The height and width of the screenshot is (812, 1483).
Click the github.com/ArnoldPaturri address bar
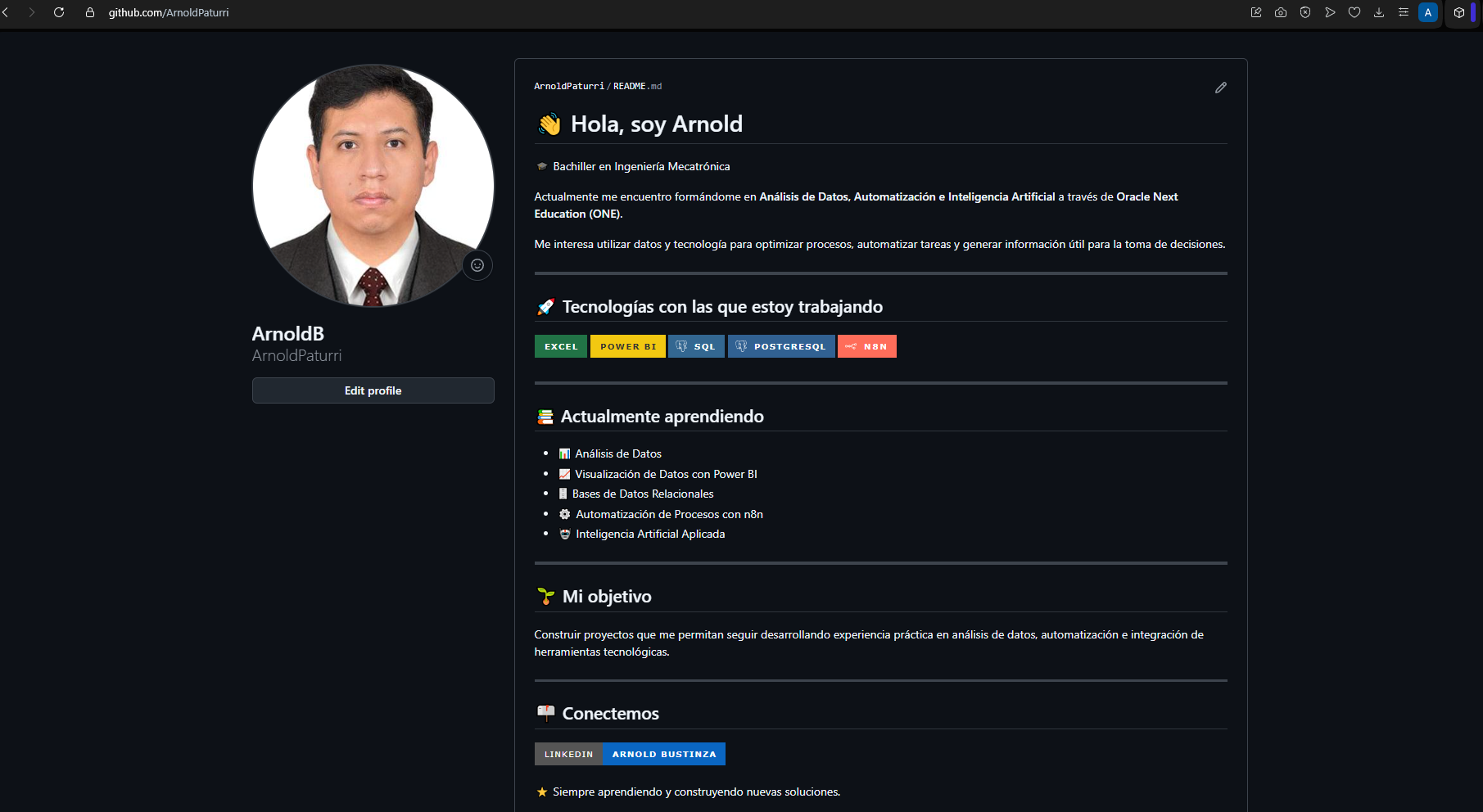point(169,12)
